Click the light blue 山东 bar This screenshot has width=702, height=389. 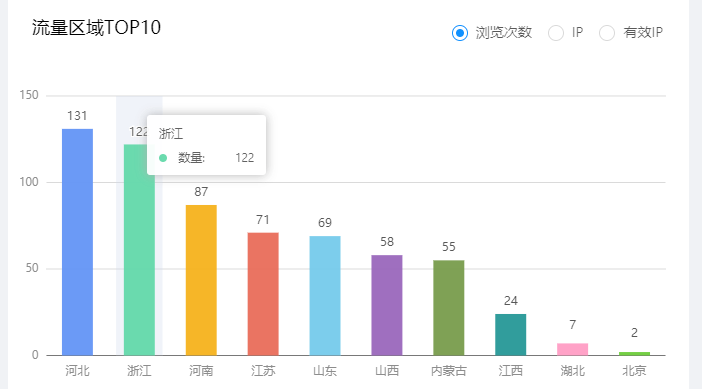325,295
